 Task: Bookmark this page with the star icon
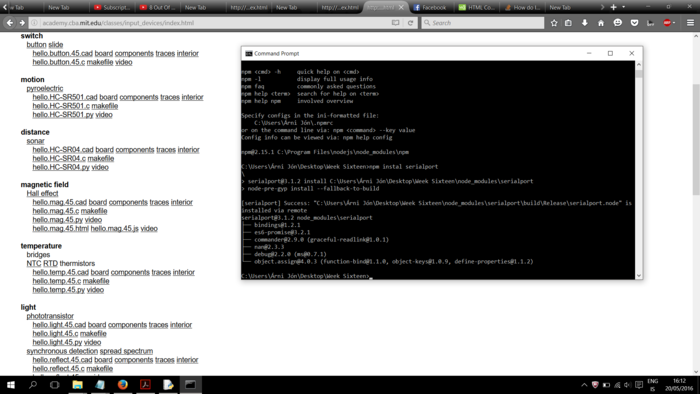554,23
